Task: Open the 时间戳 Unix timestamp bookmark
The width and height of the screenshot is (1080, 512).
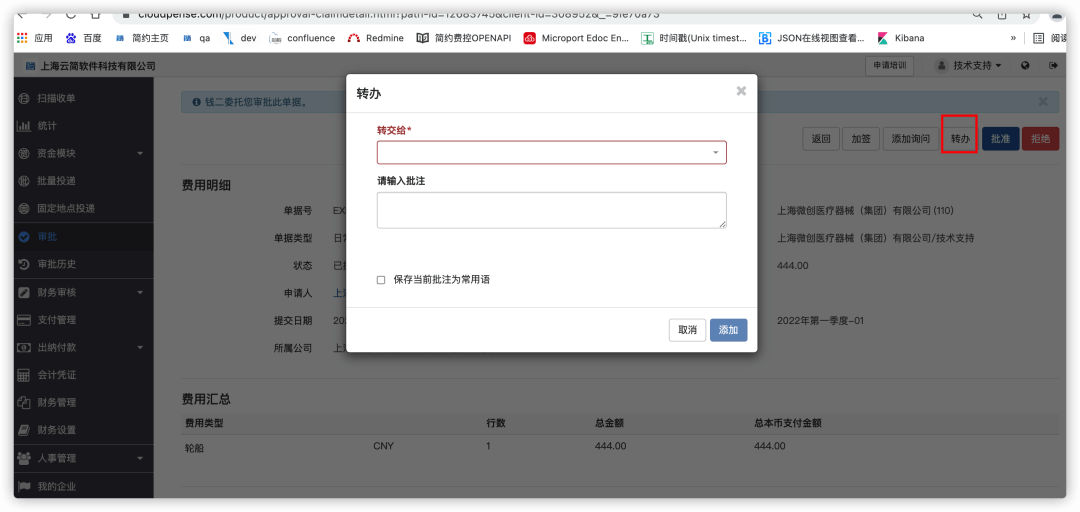Action: (694, 39)
